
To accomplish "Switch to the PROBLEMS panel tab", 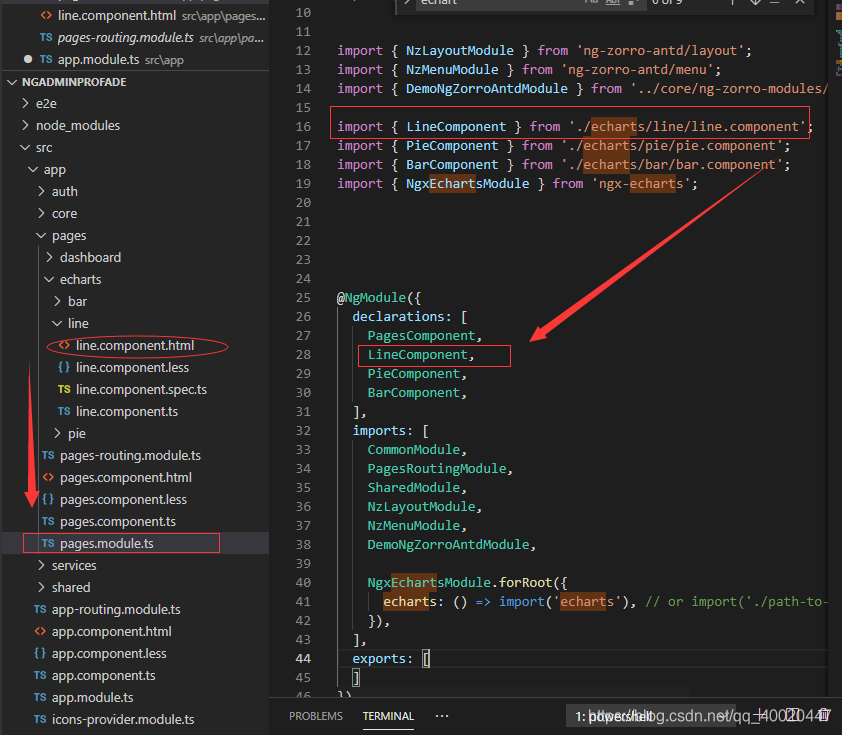I will point(316,716).
